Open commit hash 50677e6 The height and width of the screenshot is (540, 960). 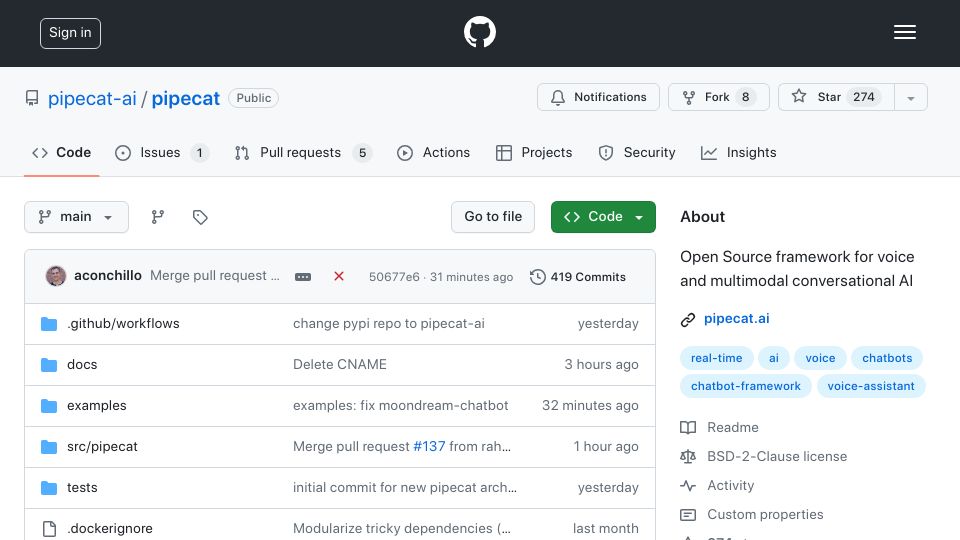[x=394, y=277]
